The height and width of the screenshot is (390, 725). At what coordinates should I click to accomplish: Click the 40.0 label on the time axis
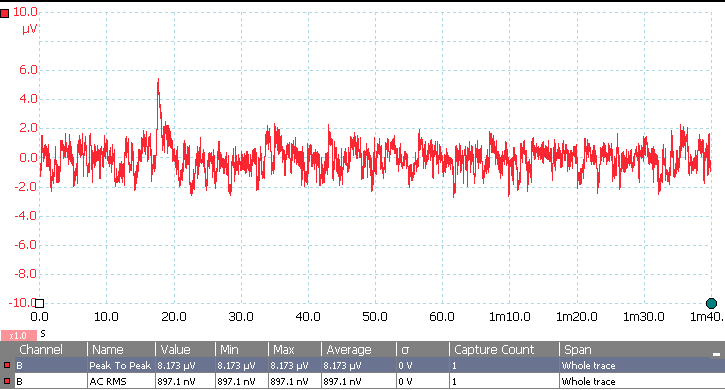pyautogui.click(x=308, y=317)
